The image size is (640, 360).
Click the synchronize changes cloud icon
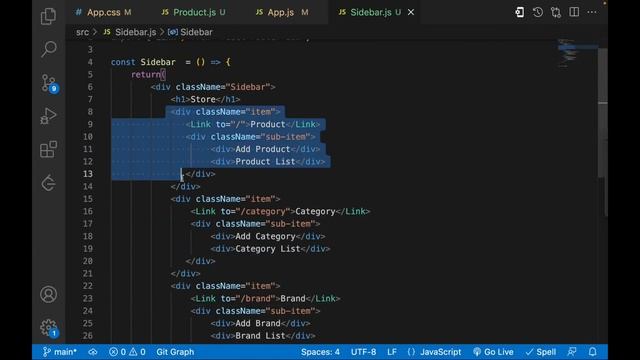point(93,352)
